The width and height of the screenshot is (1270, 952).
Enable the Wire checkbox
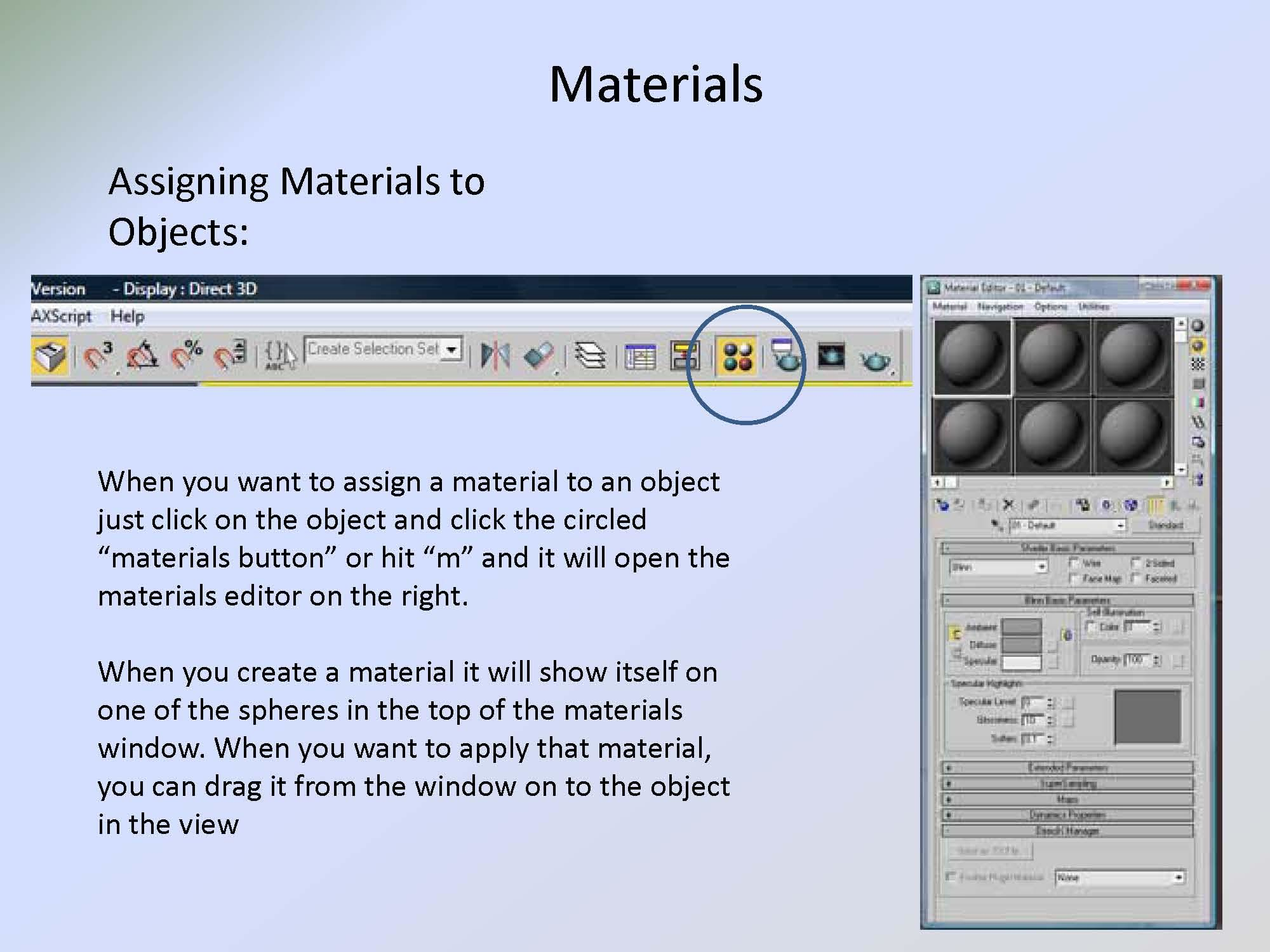tap(1074, 562)
